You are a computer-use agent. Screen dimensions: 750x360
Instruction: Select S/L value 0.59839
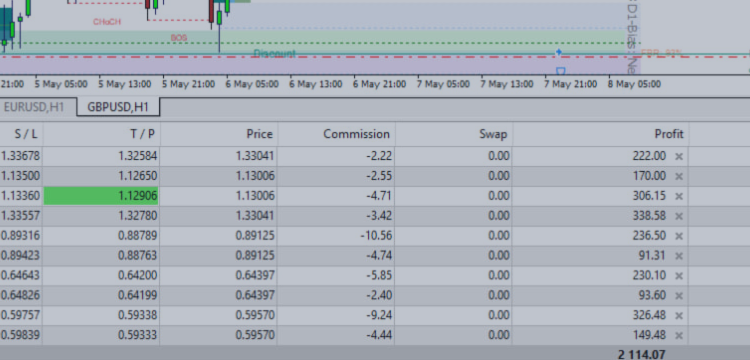[21, 336]
